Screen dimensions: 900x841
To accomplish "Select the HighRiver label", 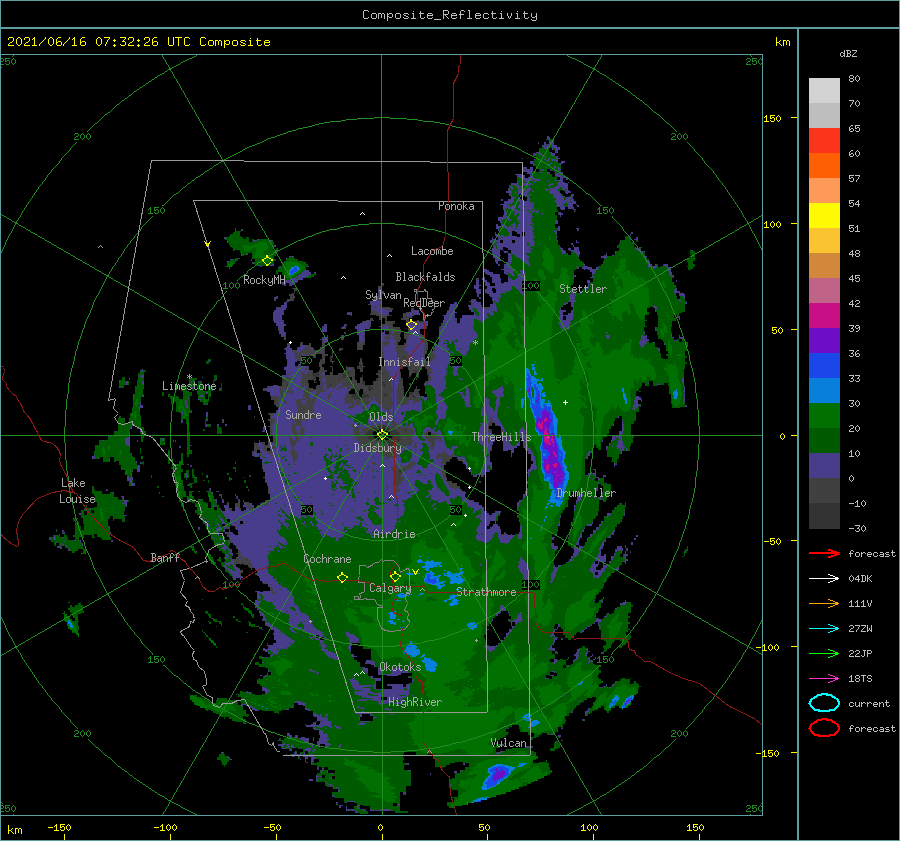I will (x=414, y=702).
